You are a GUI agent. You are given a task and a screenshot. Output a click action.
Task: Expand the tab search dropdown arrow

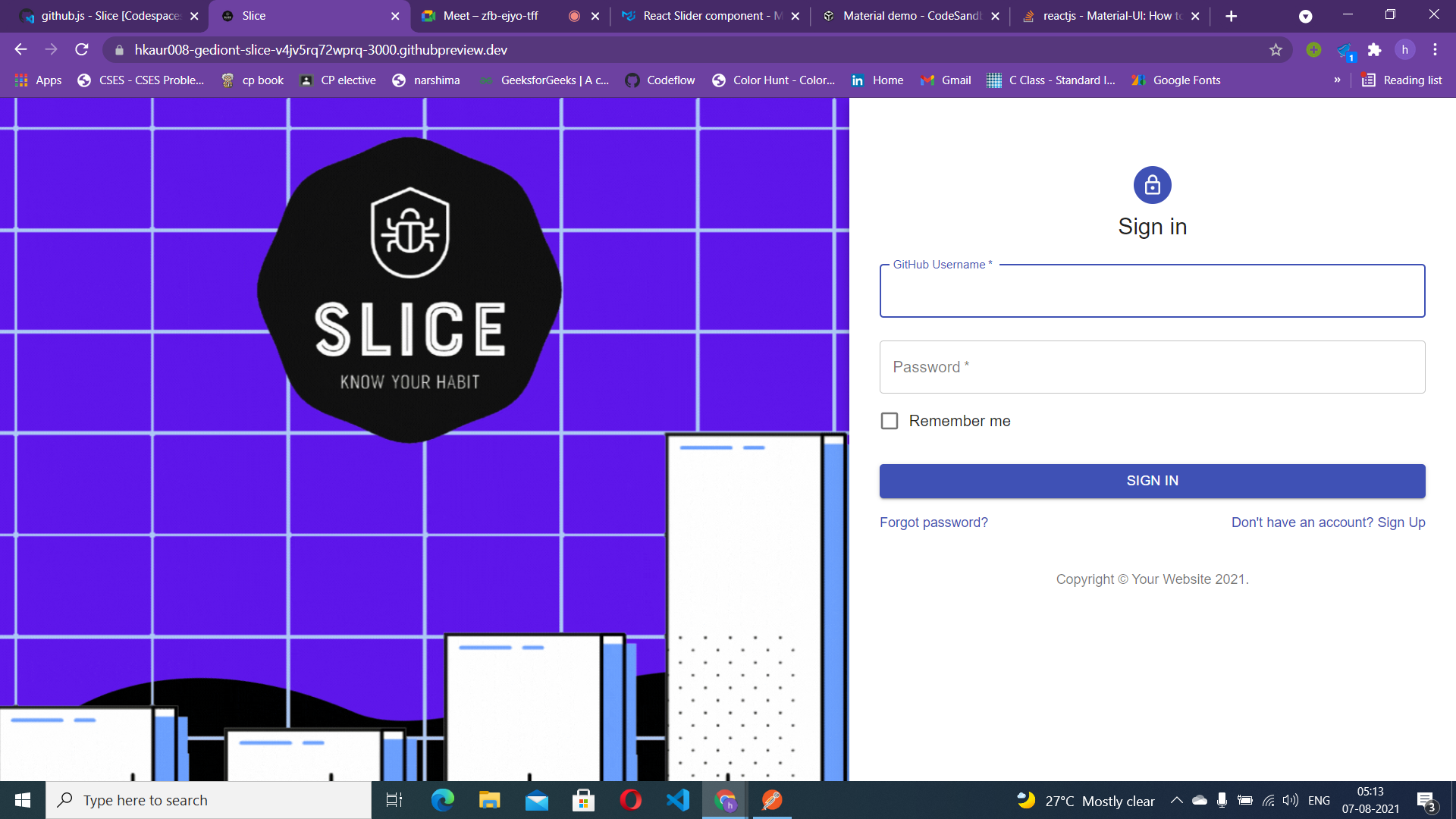[x=1305, y=16]
